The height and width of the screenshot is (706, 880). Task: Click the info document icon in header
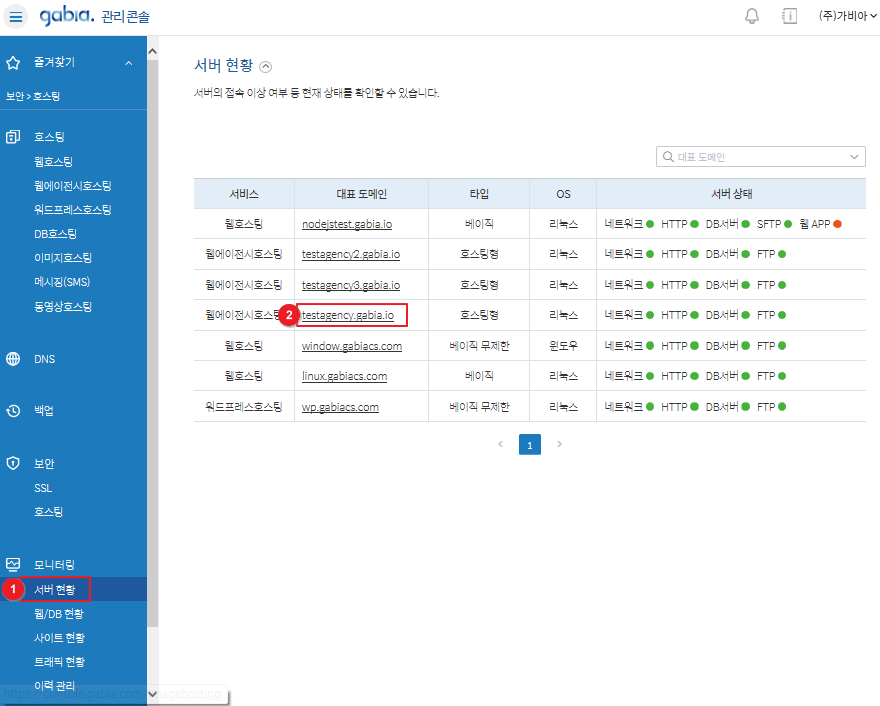coord(790,16)
